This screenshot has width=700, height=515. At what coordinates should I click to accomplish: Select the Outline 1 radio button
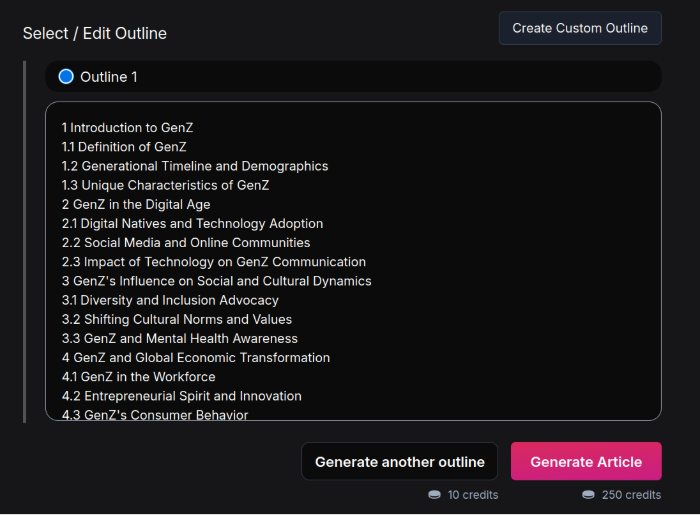[66, 76]
